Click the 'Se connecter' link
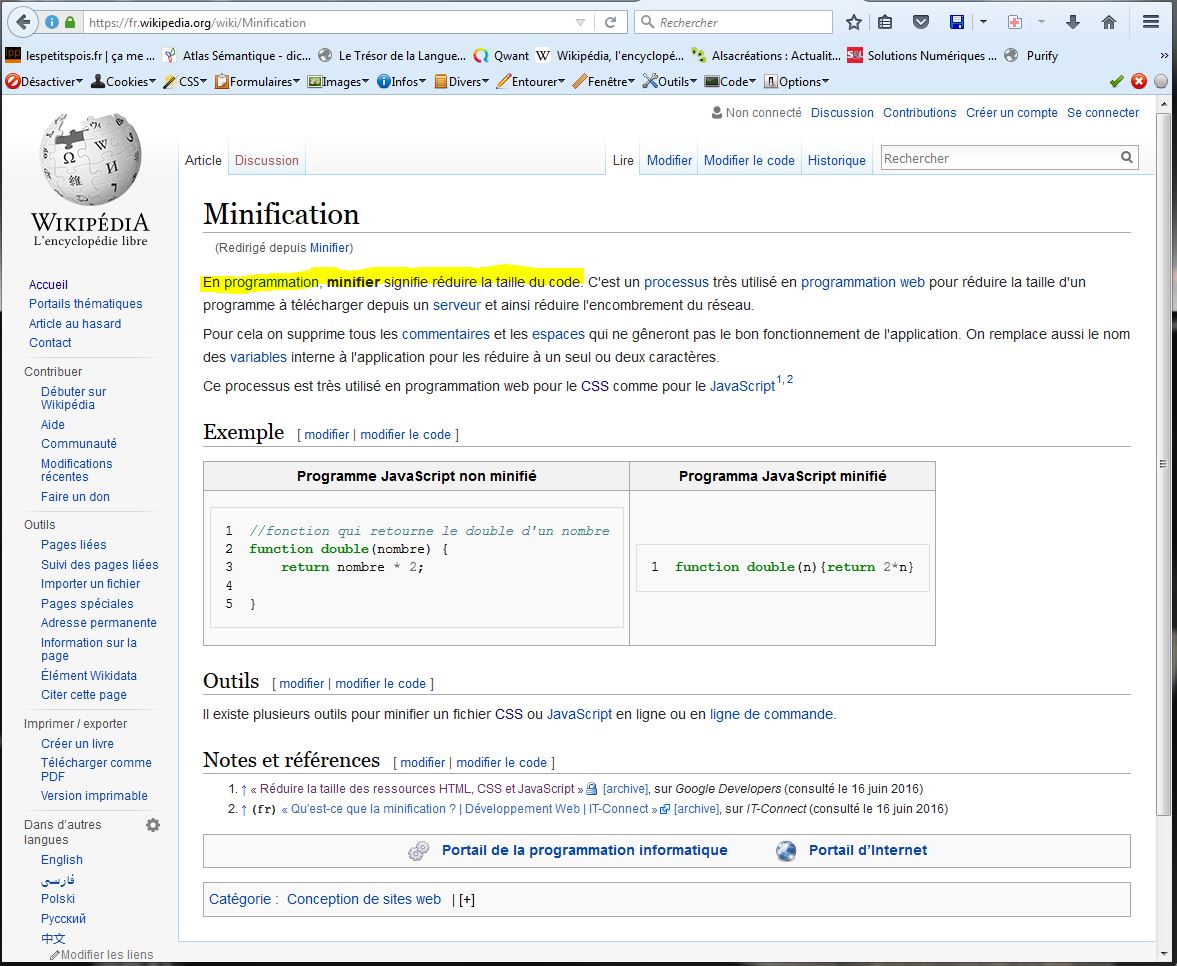This screenshot has width=1177, height=966. [x=1102, y=113]
